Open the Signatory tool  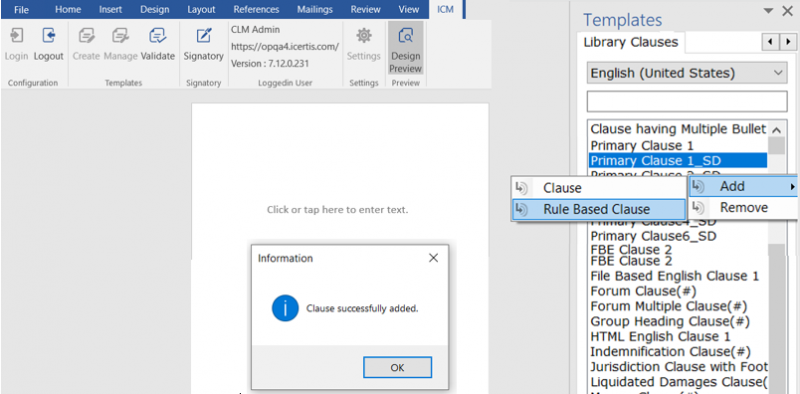(204, 36)
